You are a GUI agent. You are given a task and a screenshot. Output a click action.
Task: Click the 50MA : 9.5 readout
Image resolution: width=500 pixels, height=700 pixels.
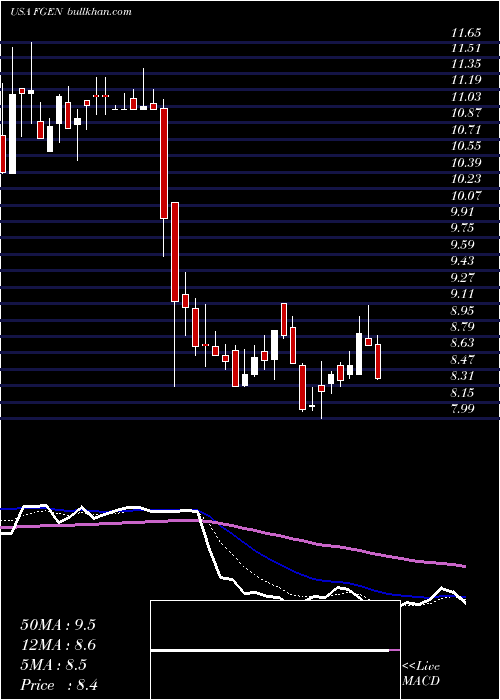click(58, 625)
